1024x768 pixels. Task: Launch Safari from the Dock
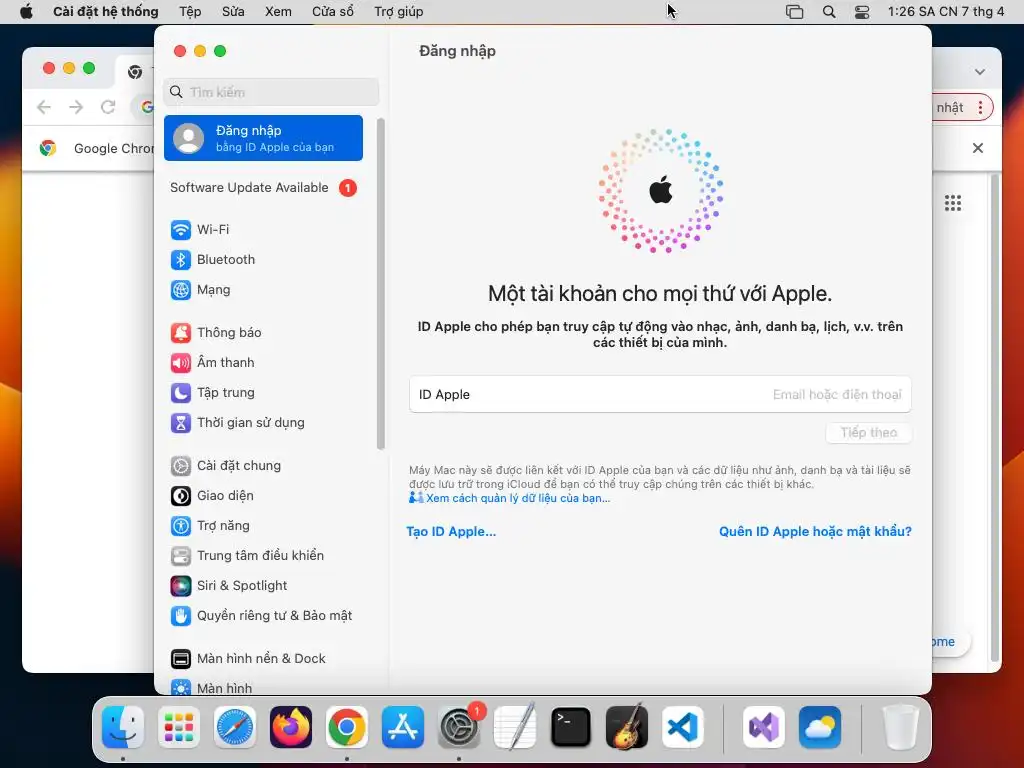click(x=234, y=727)
